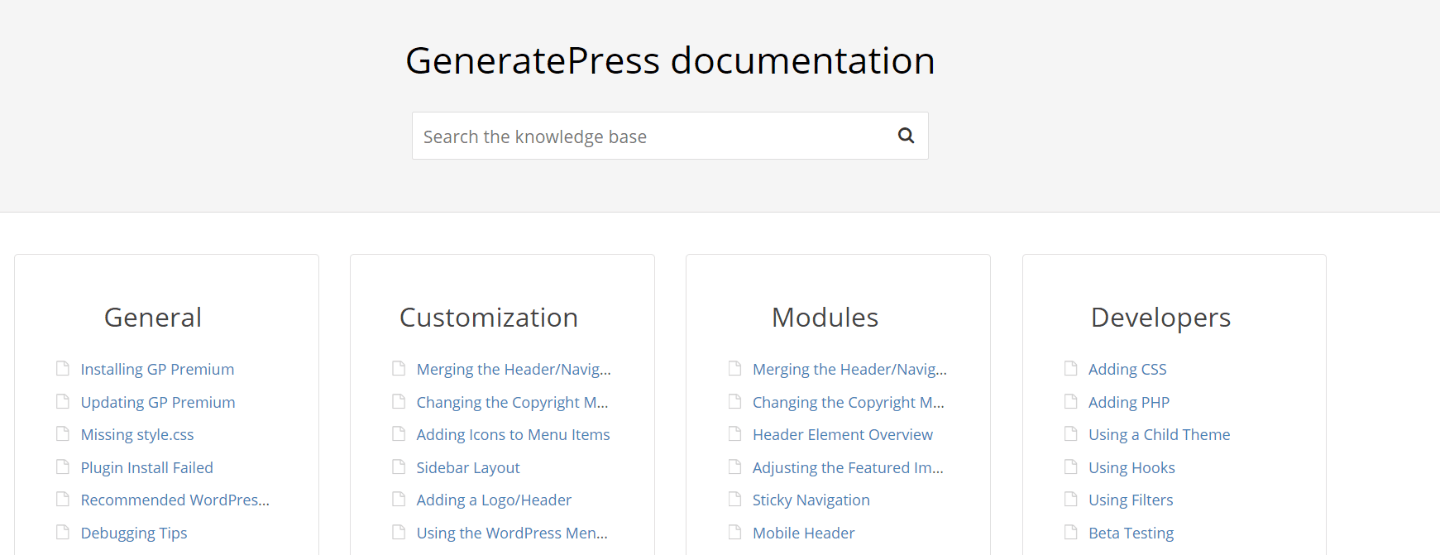Open 'Adjusting the Featured Im...' article

click(848, 467)
